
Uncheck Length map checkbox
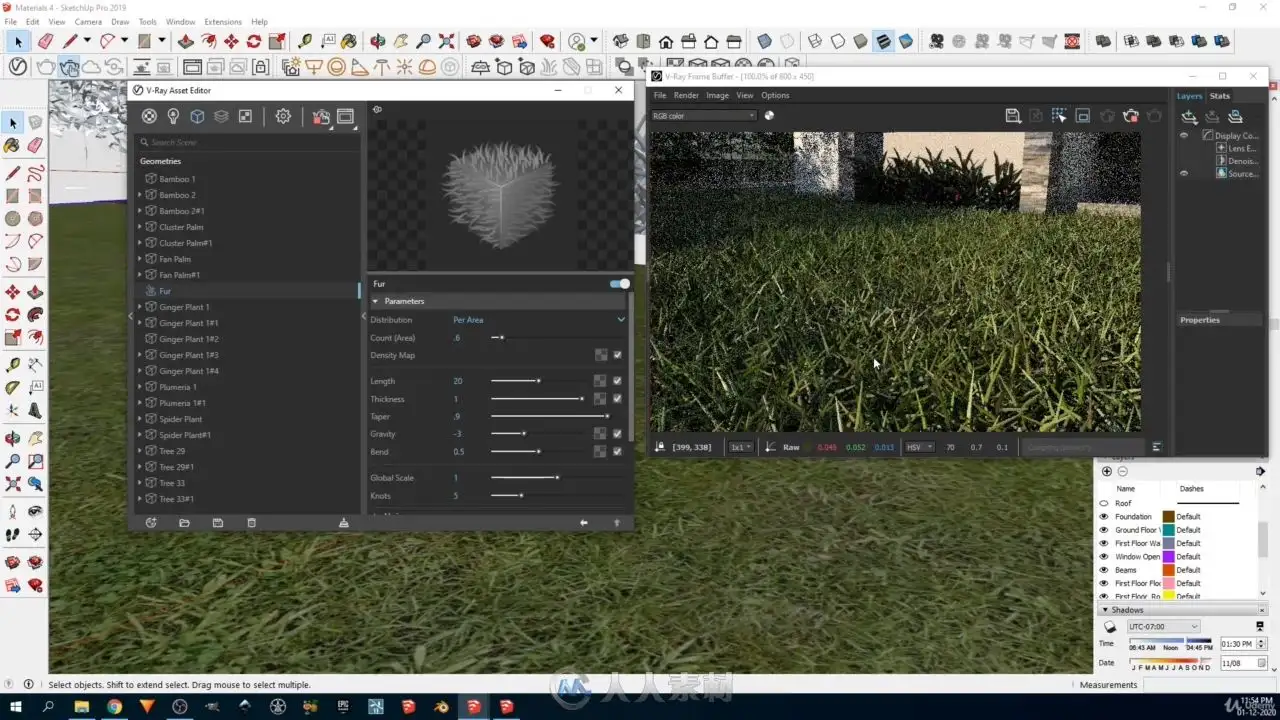pos(617,381)
